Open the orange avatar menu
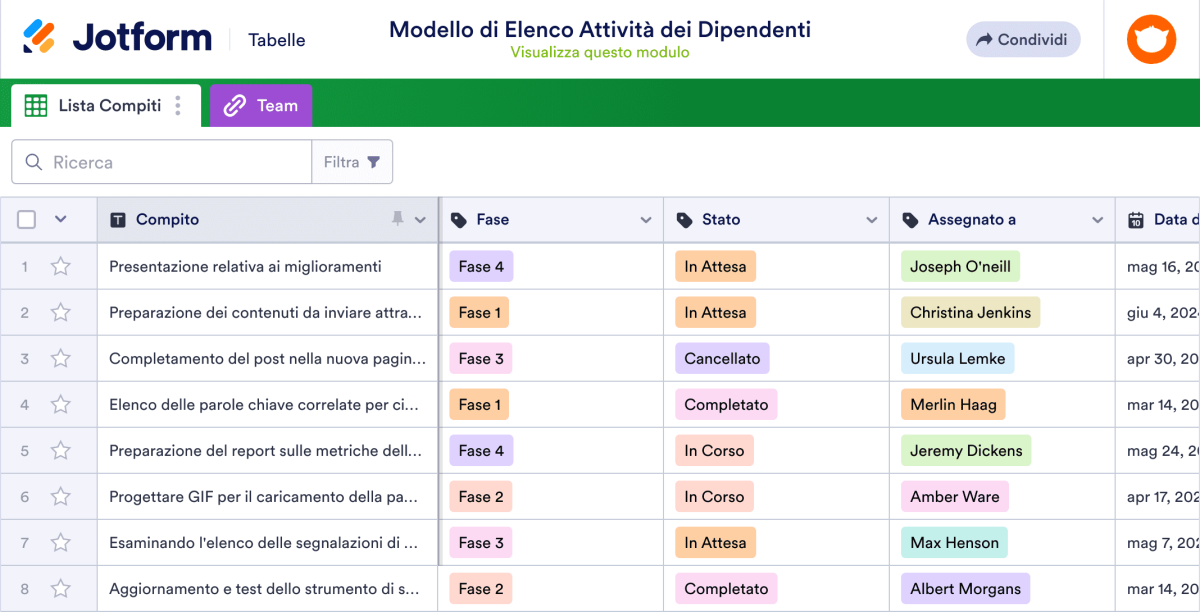1200x612 pixels. pos(1151,39)
